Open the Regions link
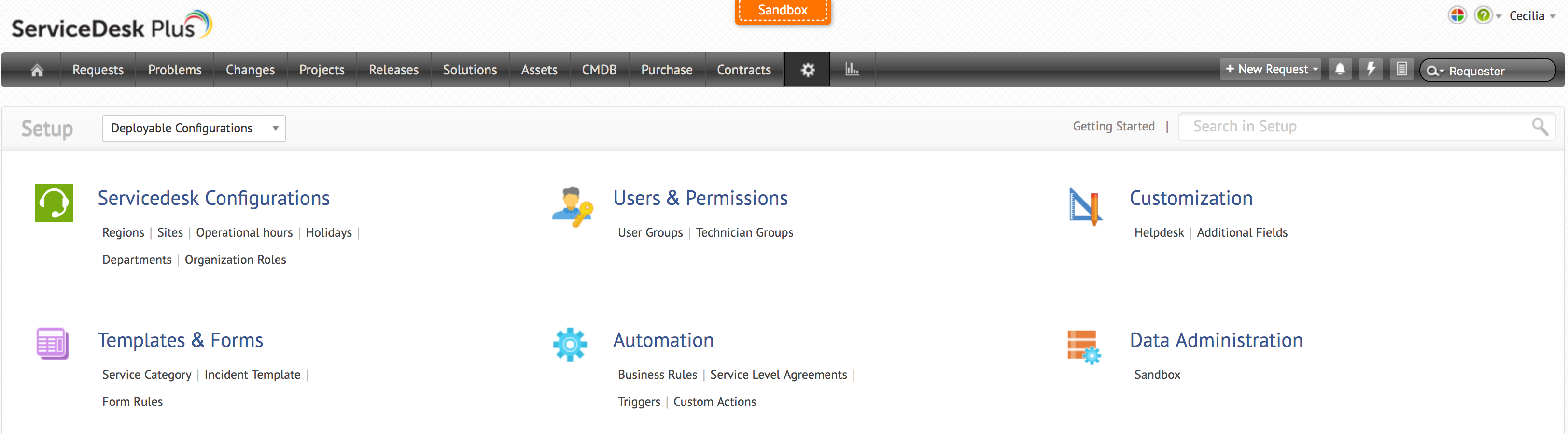 tap(123, 233)
